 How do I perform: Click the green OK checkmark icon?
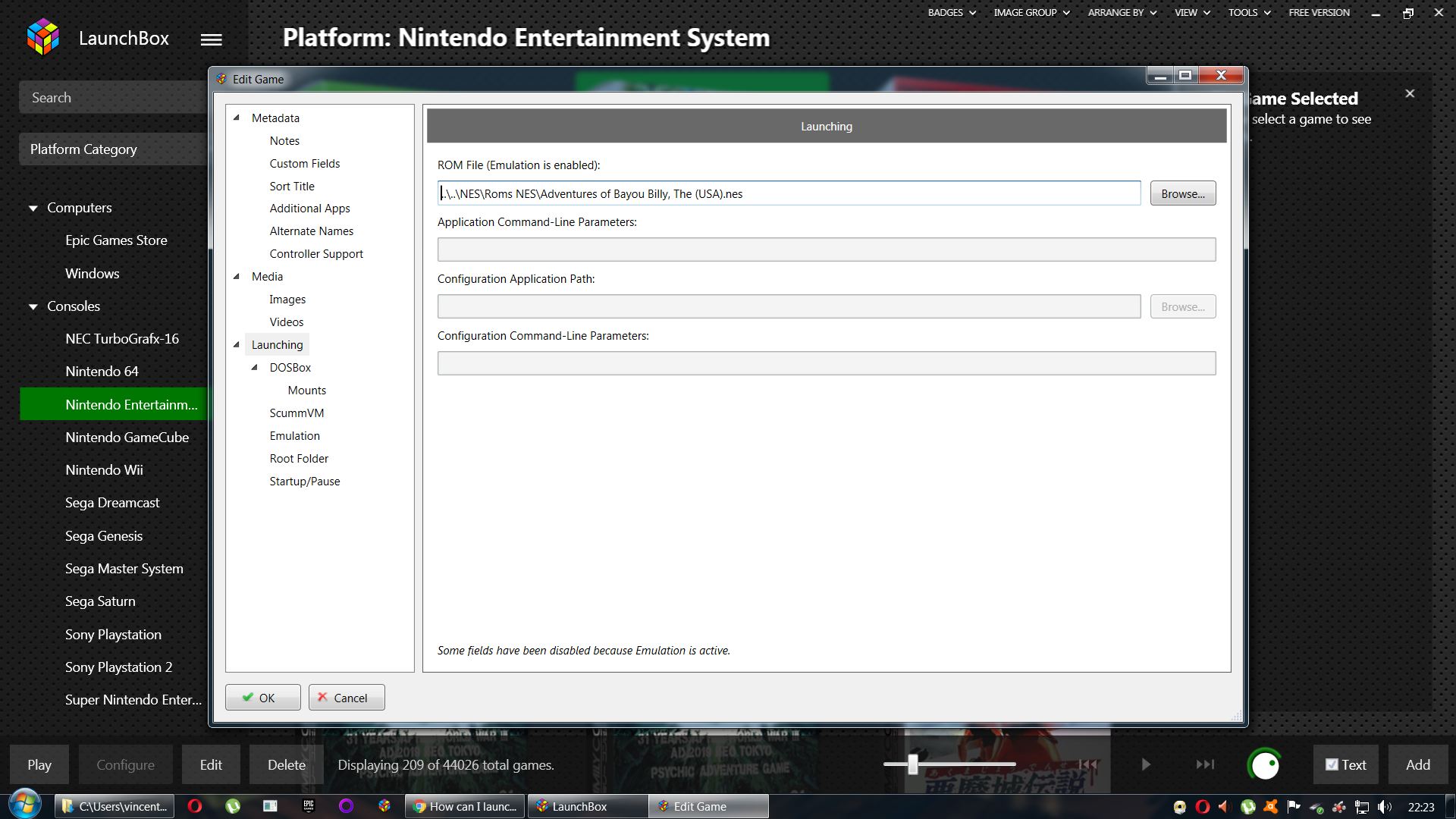247,697
